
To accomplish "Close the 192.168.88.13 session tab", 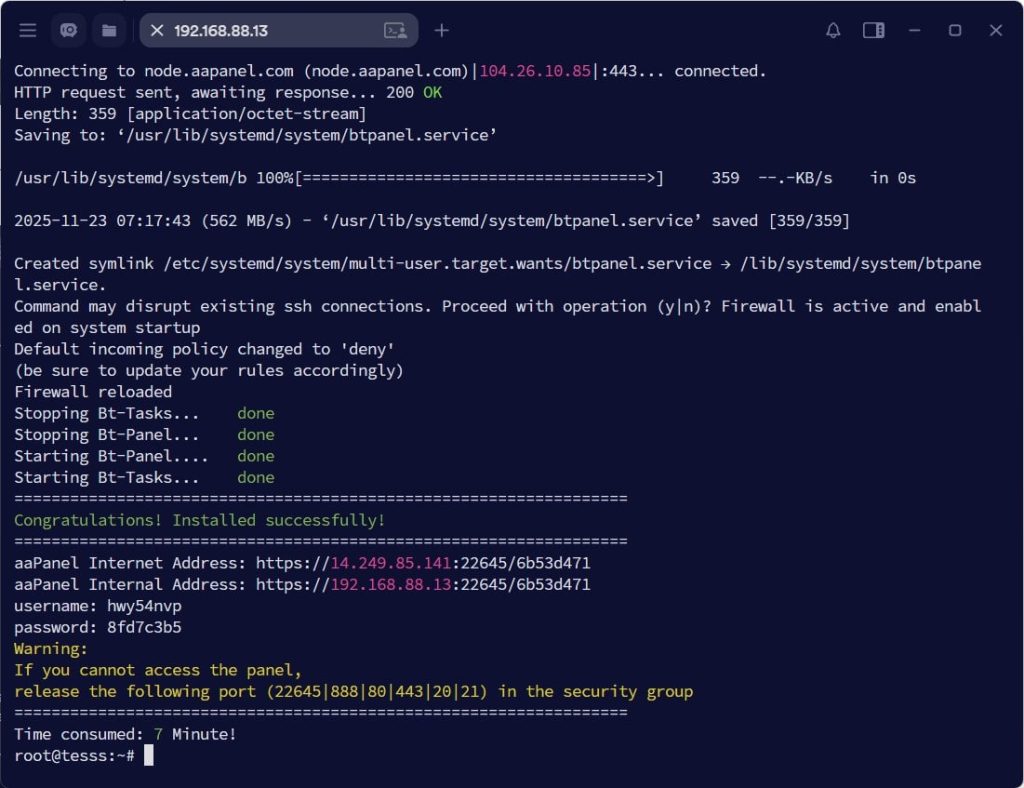I will (x=157, y=31).
